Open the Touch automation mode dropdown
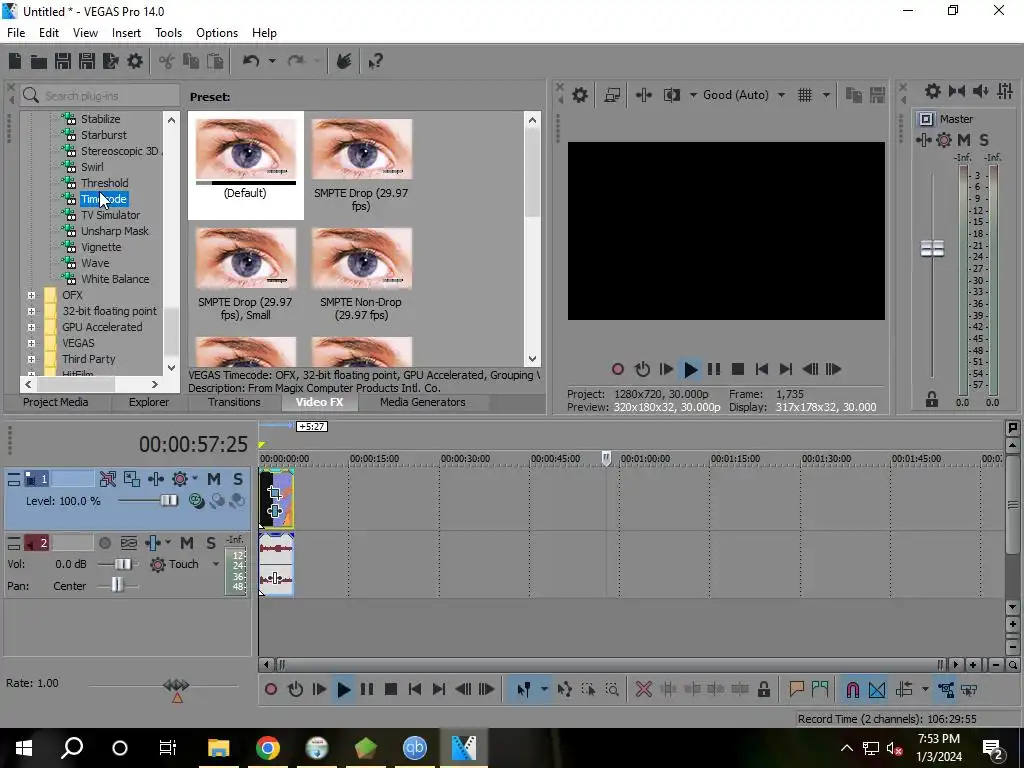Viewport: 1024px width, 768px height. pos(216,564)
